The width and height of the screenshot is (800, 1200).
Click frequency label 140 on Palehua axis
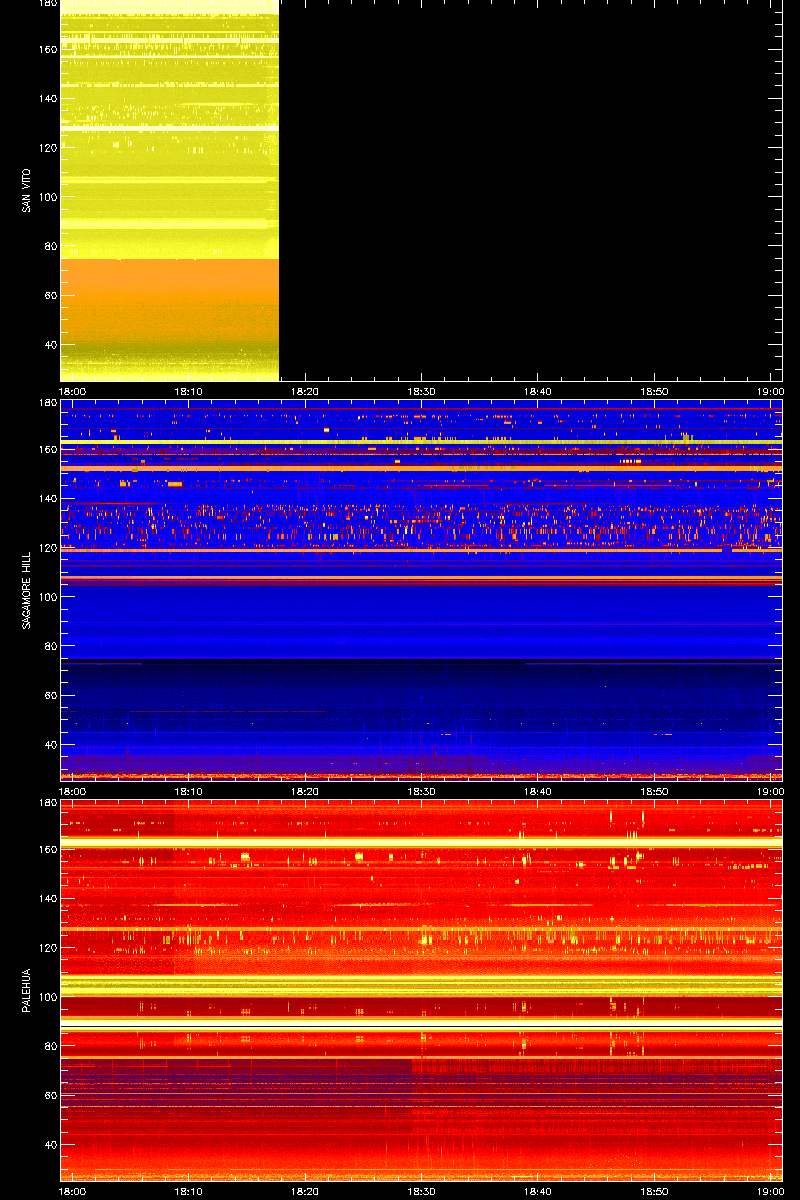pyautogui.click(x=47, y=898)
